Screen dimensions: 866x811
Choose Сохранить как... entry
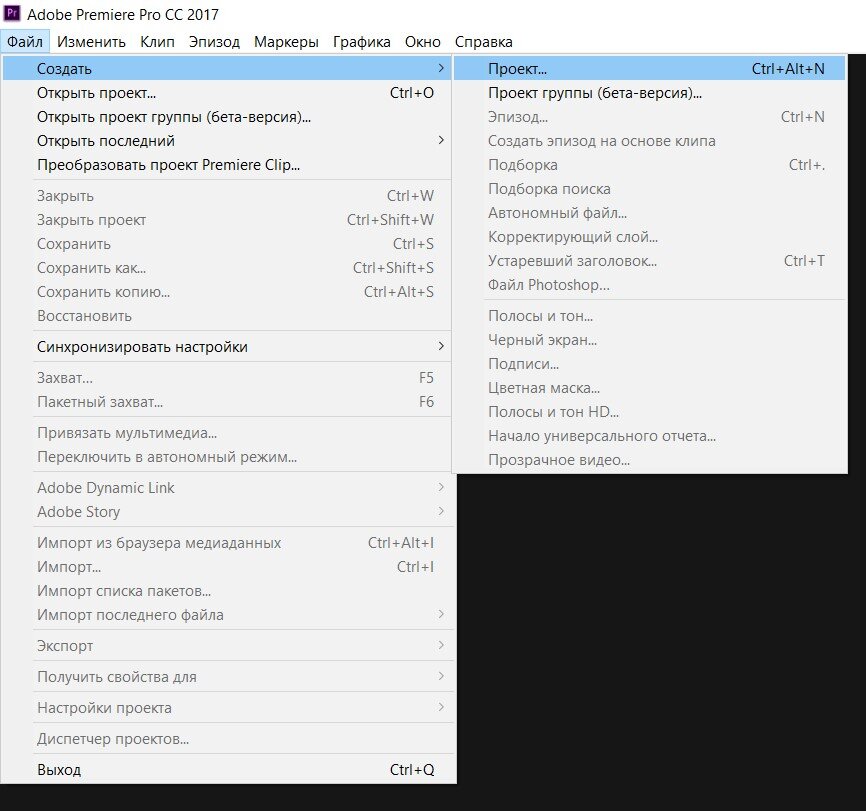(227, 268)
